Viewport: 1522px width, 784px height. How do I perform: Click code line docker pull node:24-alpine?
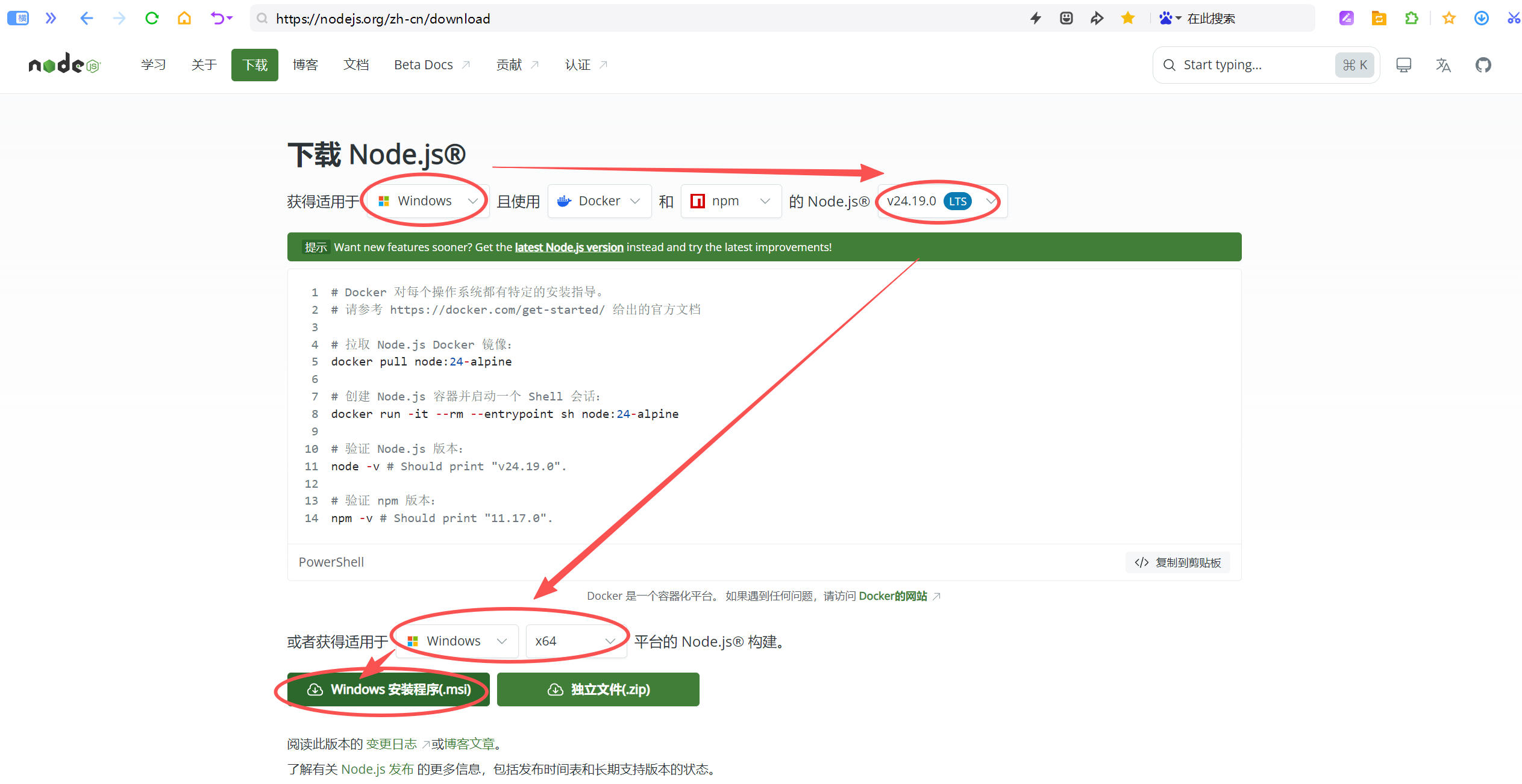[x=421, y=362]
